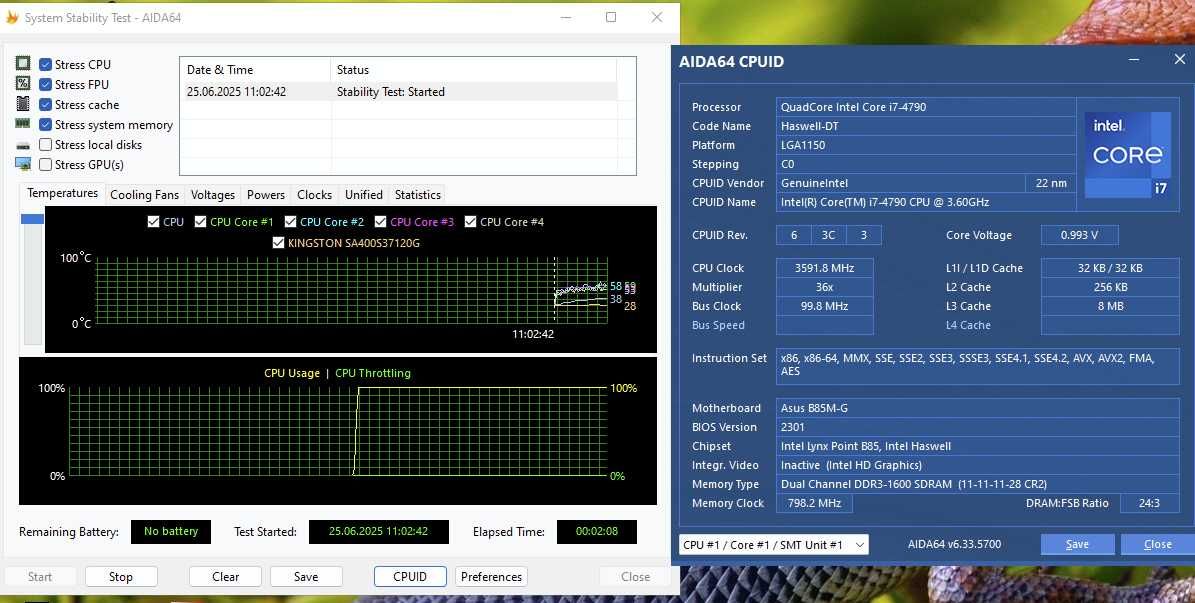Click the 99.8 MHz Bus Clock value
The height and width of the screenshot is (603, 1195).
825,306
